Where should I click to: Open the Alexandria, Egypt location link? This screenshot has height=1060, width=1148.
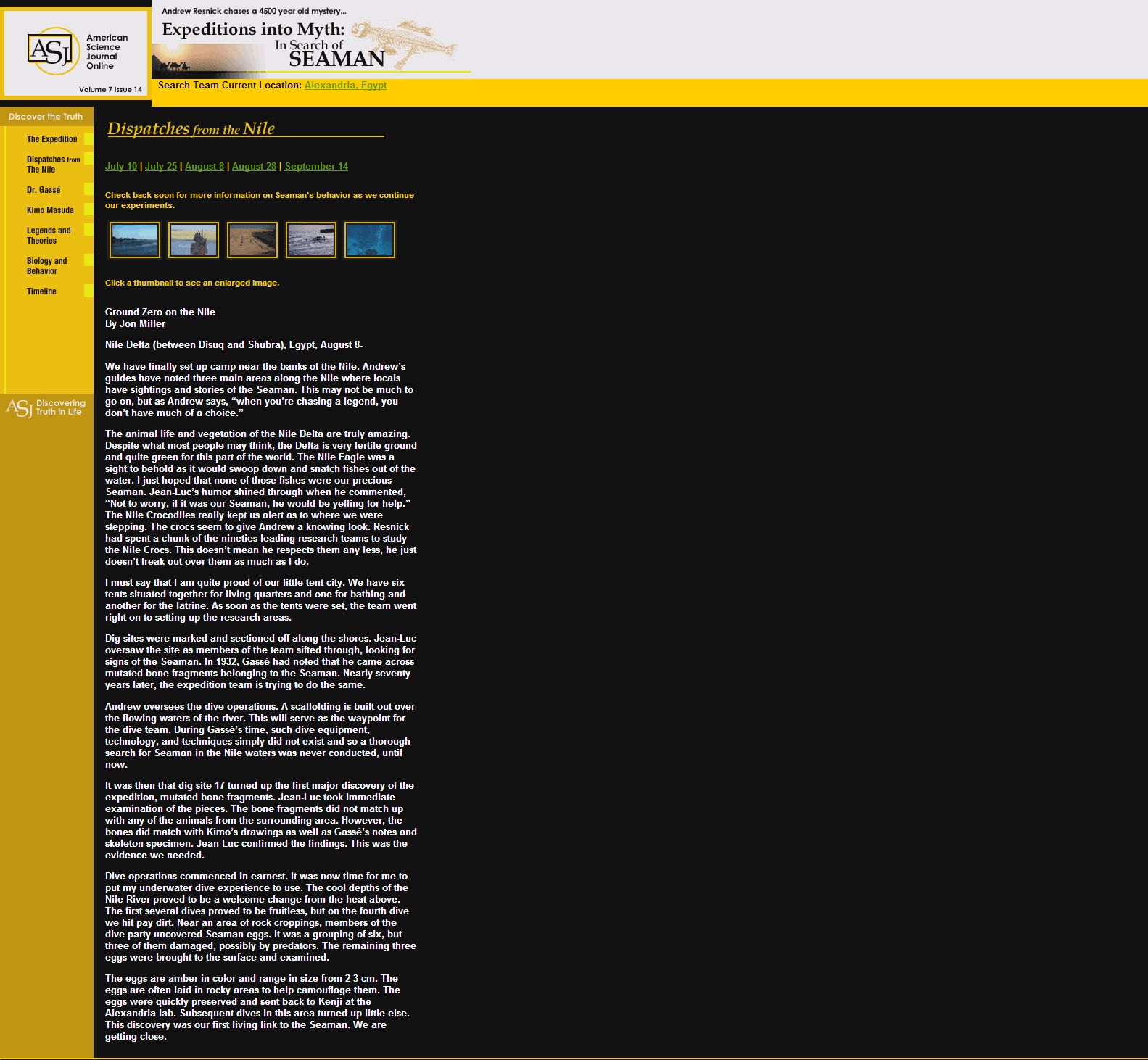click(x=345, y=86)
